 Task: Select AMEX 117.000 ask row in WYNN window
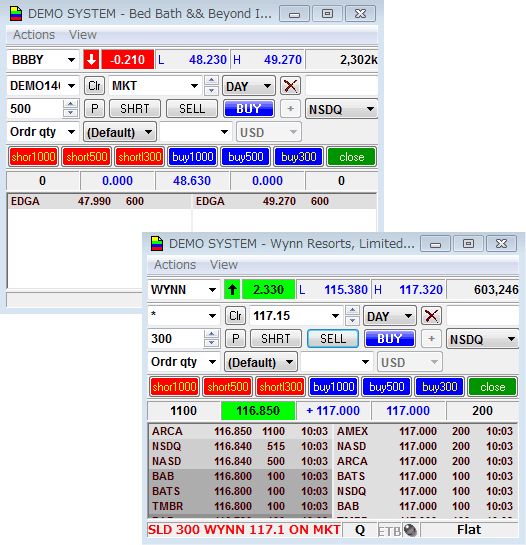tap(425, 431)
